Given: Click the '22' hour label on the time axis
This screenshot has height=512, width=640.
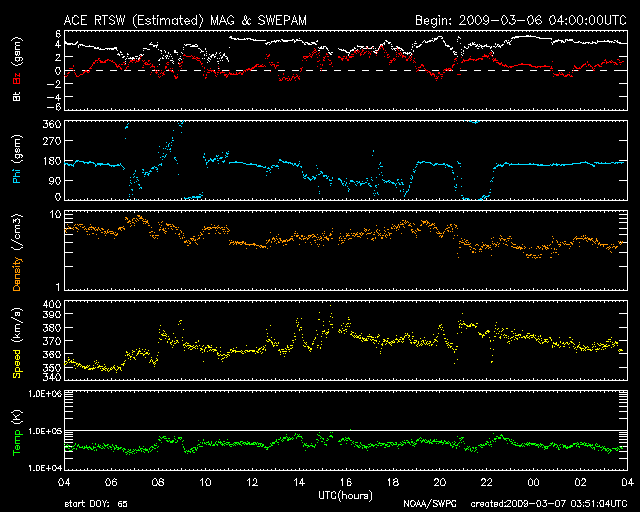Looking at the screenshot, I should [x=487, y=482].
